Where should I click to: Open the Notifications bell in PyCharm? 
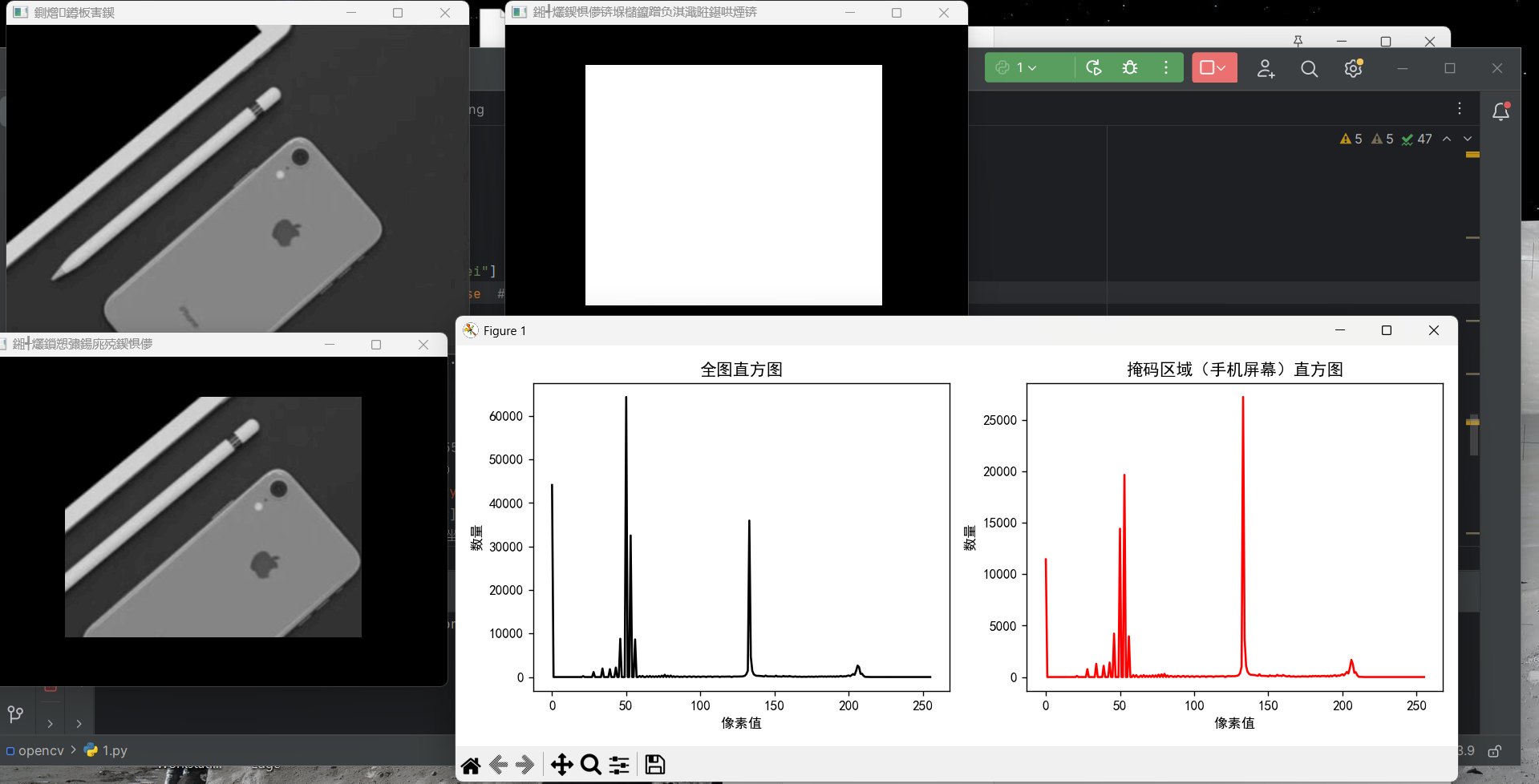click(1501, 111)
